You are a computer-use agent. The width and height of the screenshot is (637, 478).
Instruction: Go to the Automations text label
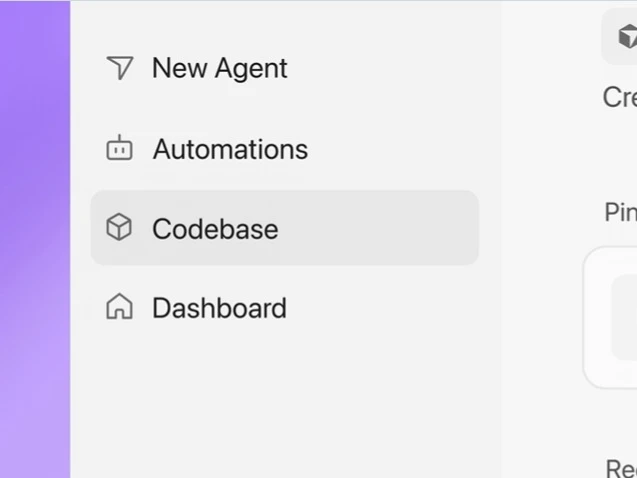click(230, 149)
